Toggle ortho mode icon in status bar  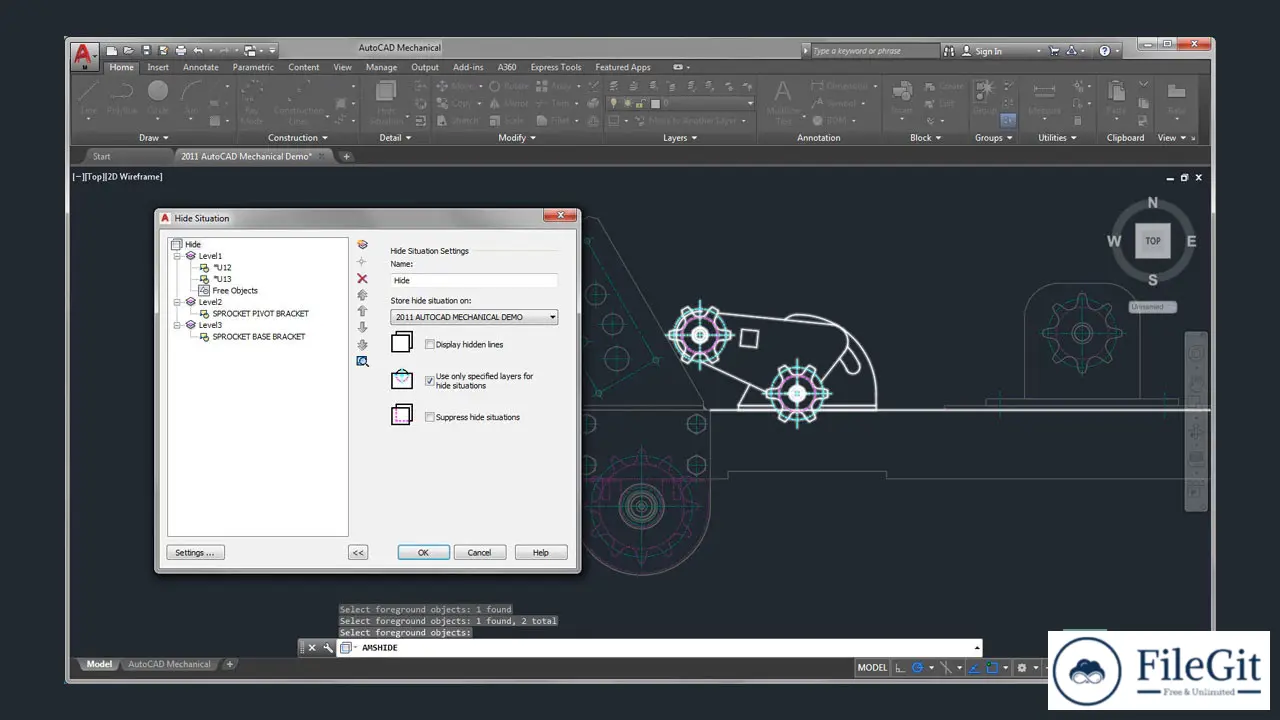coord(900,667)
